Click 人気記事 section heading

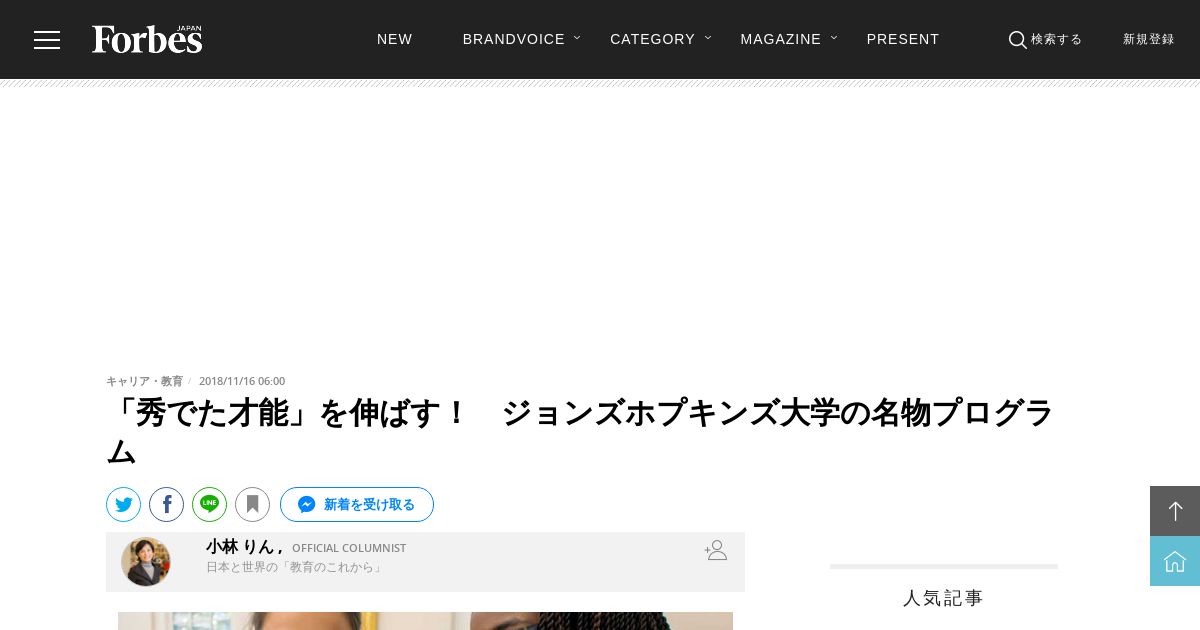[x=943, y=598]
